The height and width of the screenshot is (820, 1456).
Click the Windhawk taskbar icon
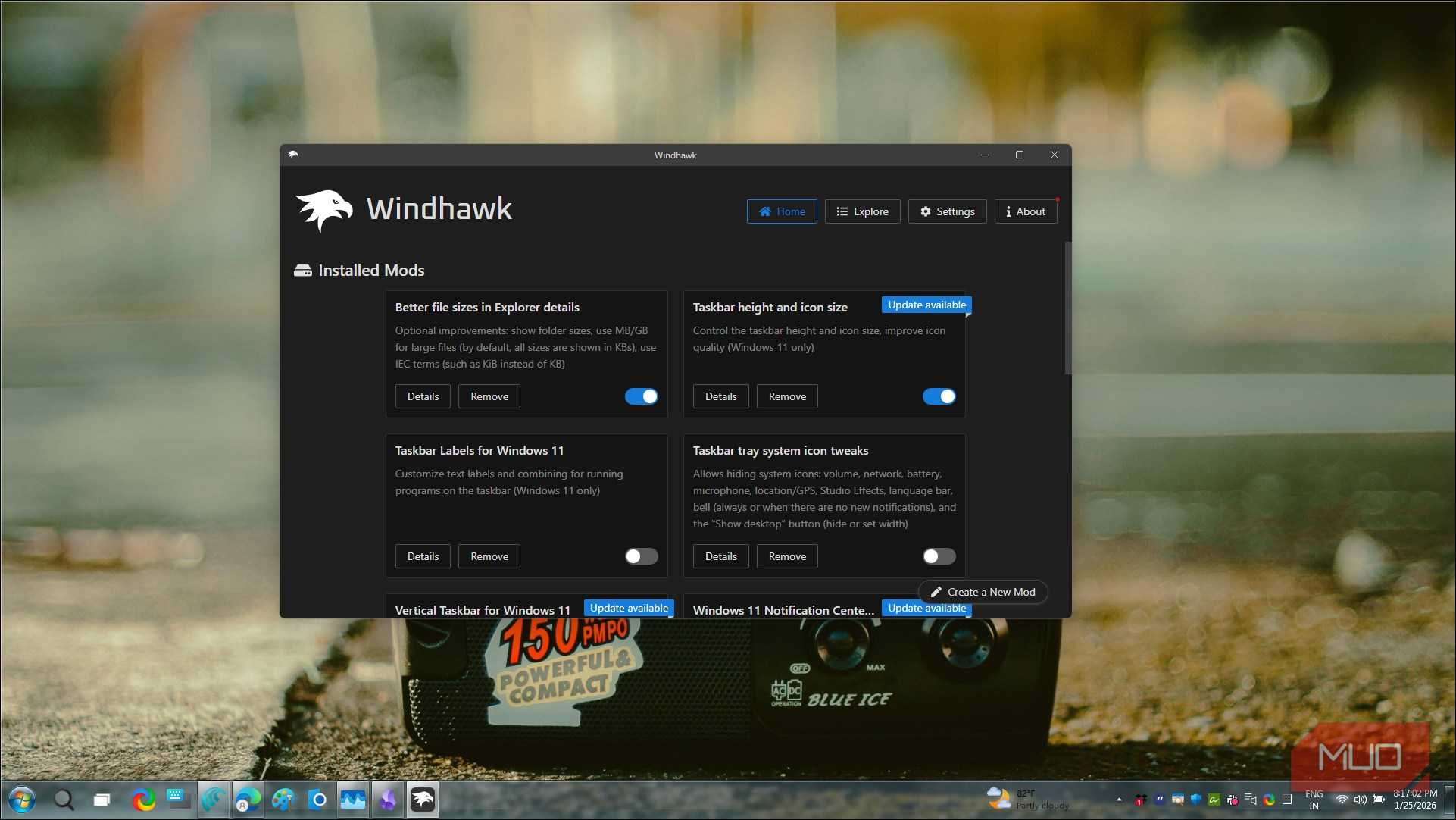pyautogui.click(x=423, y=800)
